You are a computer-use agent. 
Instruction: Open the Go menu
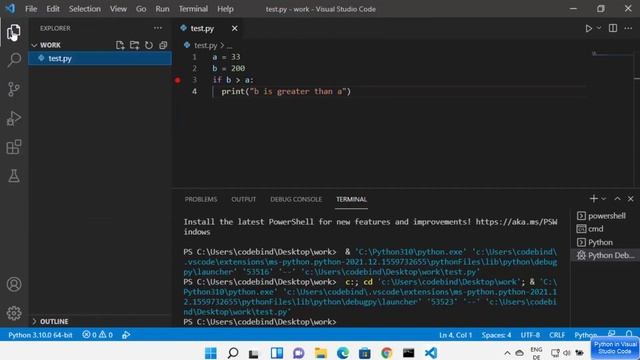tap(141, 9)
